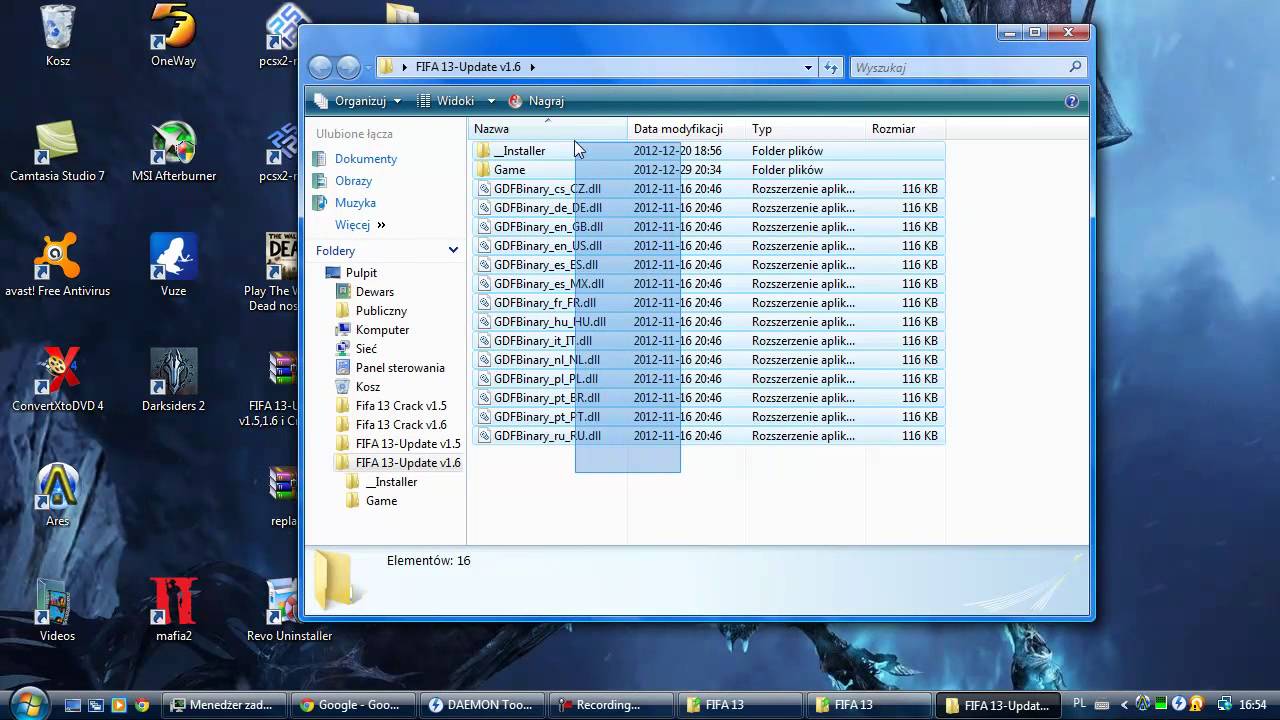Screen dimensions: 1280x720
Task: Expand the Więcej favorite links
Action: point(360,225)
